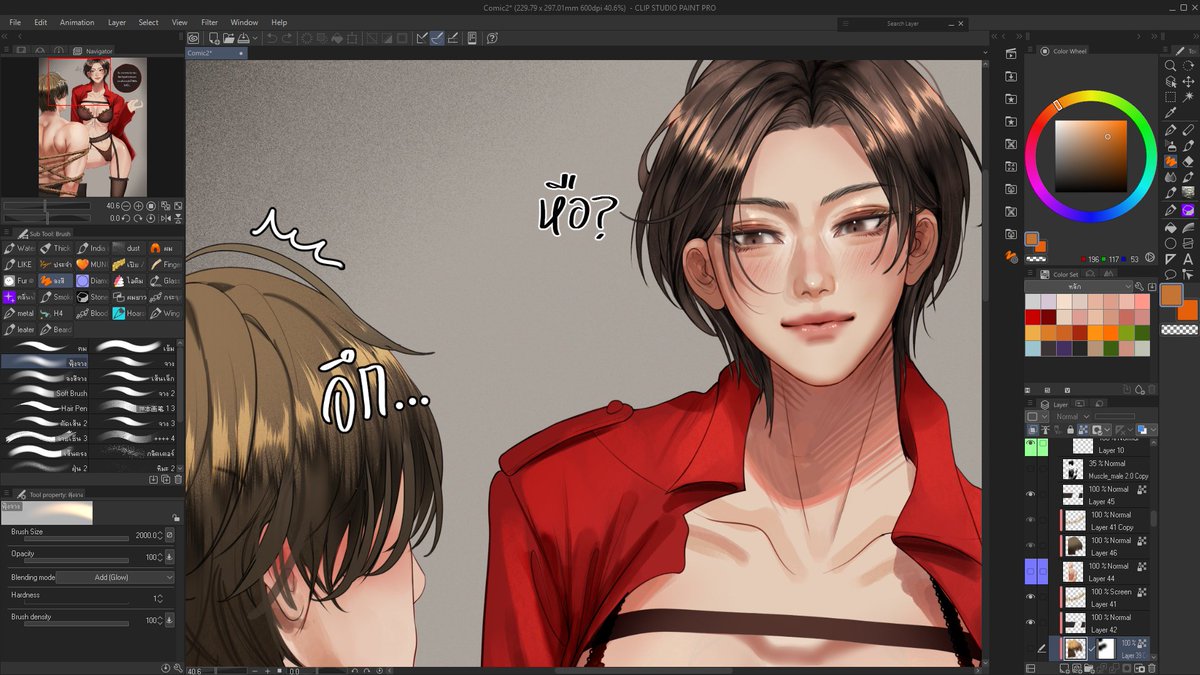Toggle snap to ruler icon
This screenshot has height=675, width=1200.
[x=421, y=38]
